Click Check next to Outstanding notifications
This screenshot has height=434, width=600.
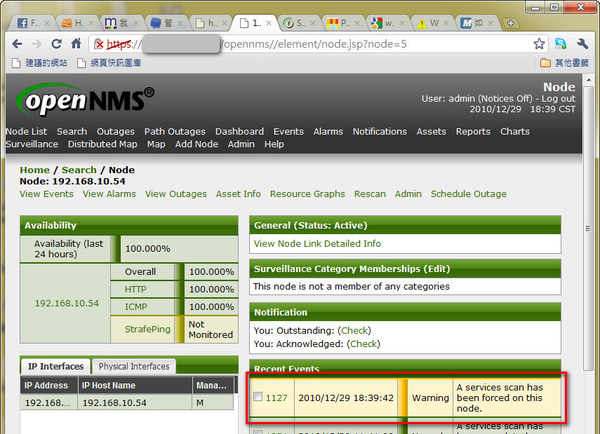[354, 331]
